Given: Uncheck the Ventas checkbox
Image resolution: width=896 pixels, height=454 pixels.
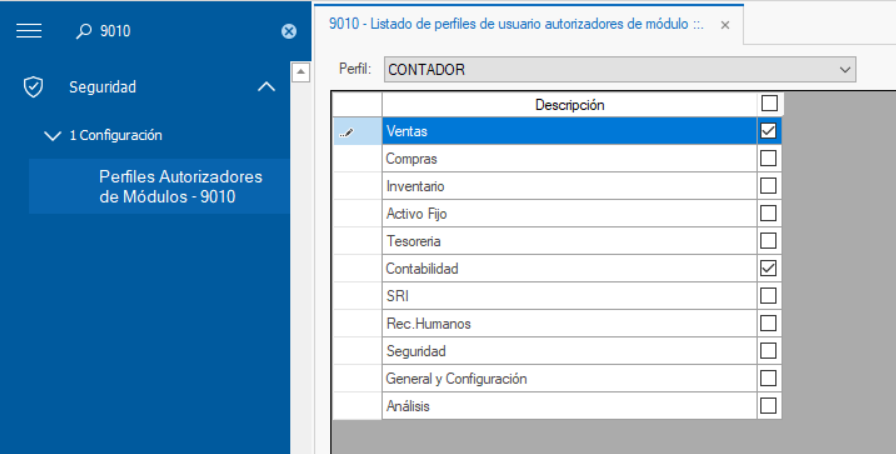Looking at the screenshot, I should [769, 131].
